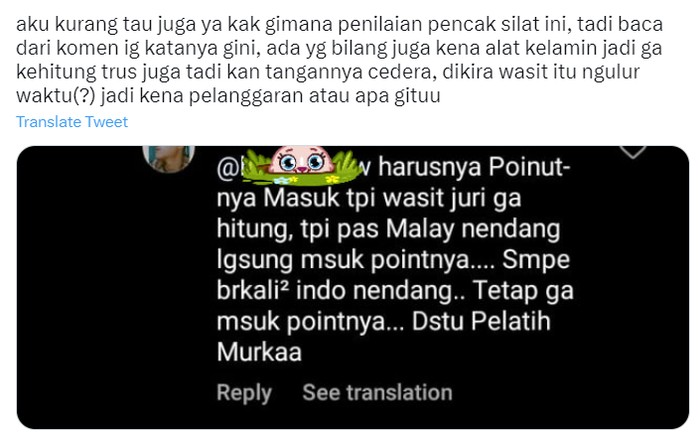
Task: Tap Reply under the comment
Action: 244,392
